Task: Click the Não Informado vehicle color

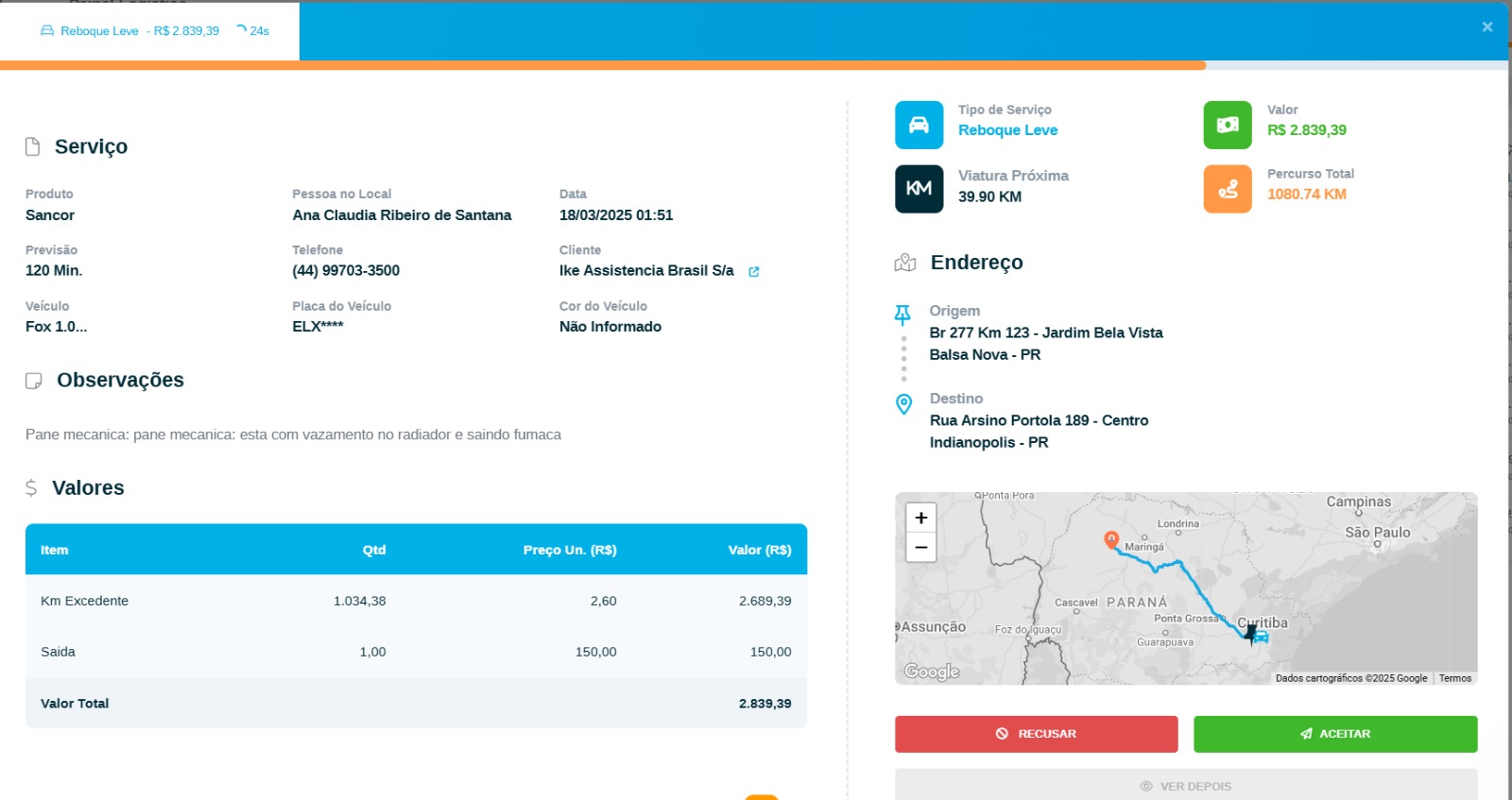Action: click(x=610, y=327)
